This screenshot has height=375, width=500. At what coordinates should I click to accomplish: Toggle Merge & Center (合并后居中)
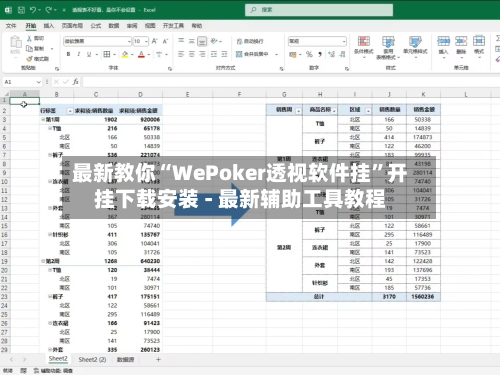pyautogui.click(x=252, y=54)
